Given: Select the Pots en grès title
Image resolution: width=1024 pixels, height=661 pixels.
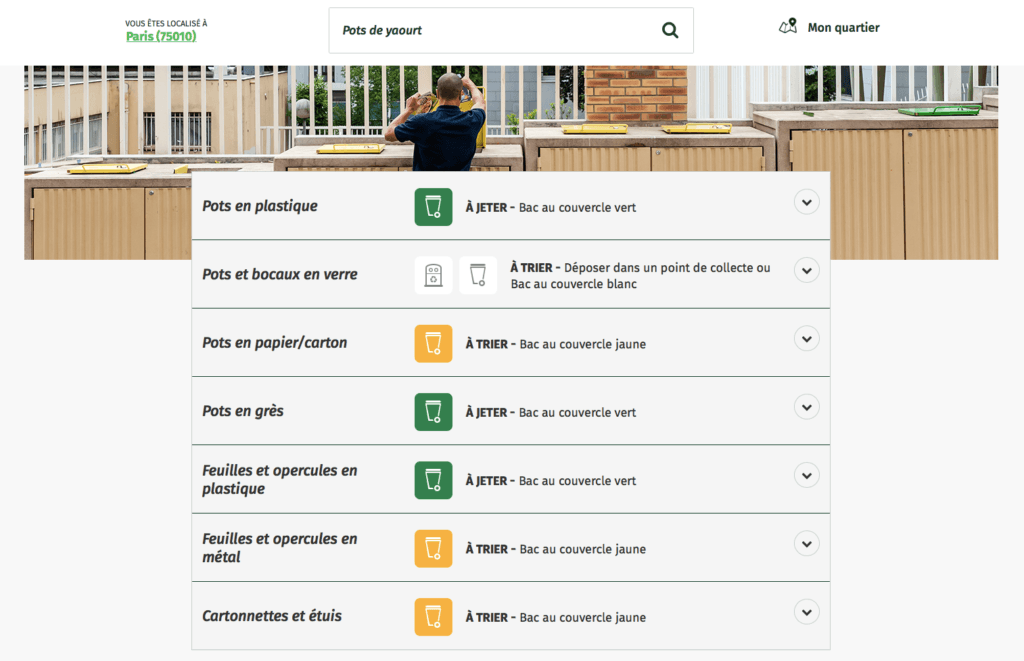Looking at the screenshot, I should tap(243, 411).
